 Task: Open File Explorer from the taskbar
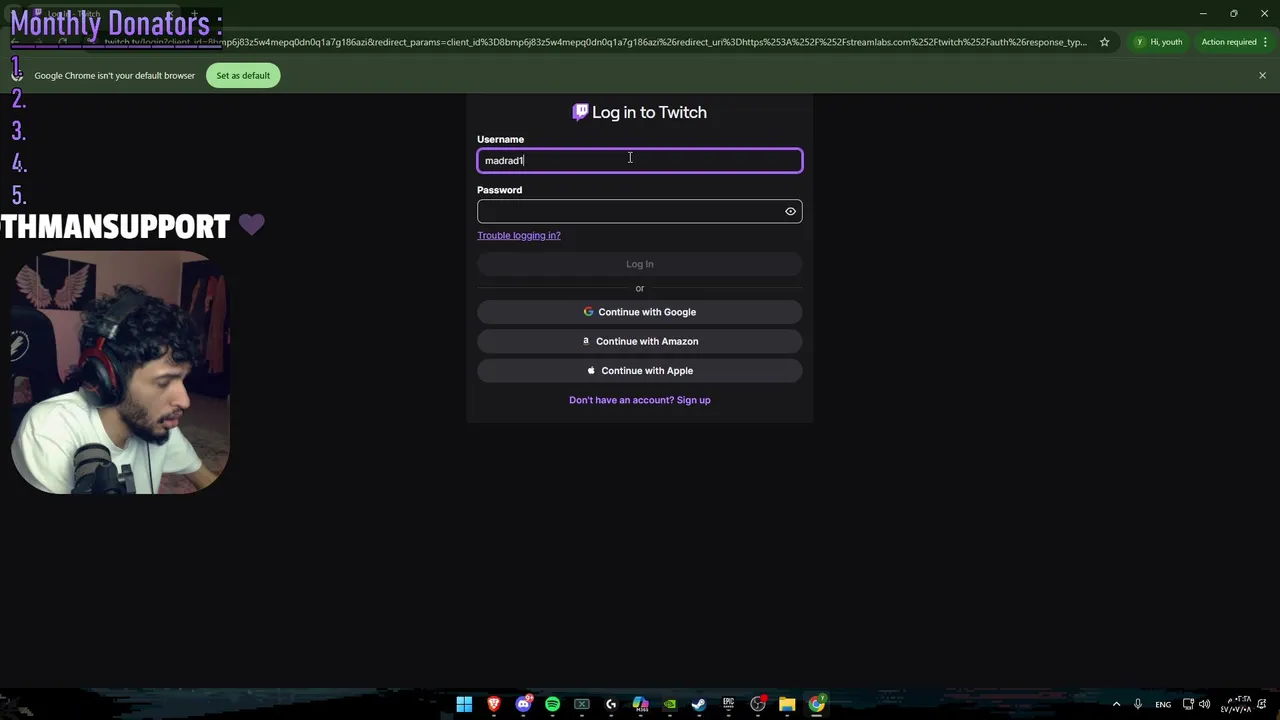click(x=787, y=704)
